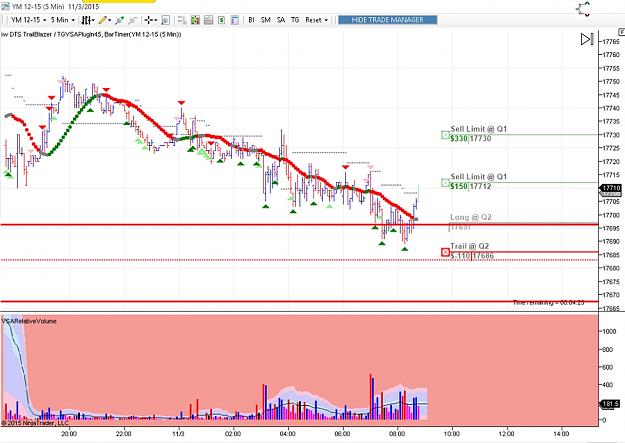Select the pencil drawing tools icon
625x443 pixels.
point(102,20)
